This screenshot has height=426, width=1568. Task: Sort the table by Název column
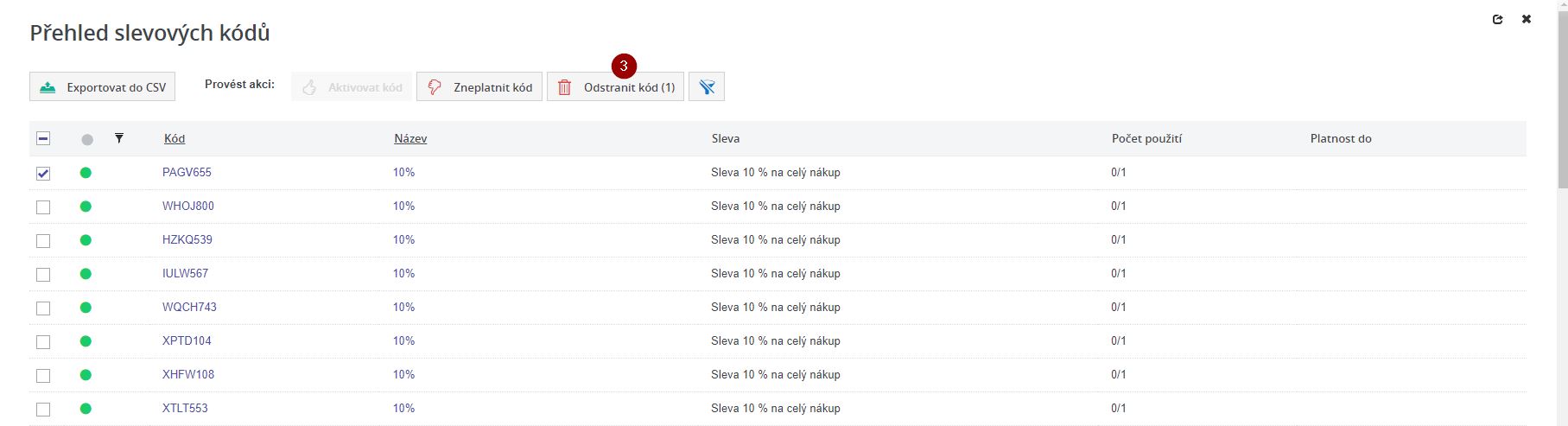(410, 139)
